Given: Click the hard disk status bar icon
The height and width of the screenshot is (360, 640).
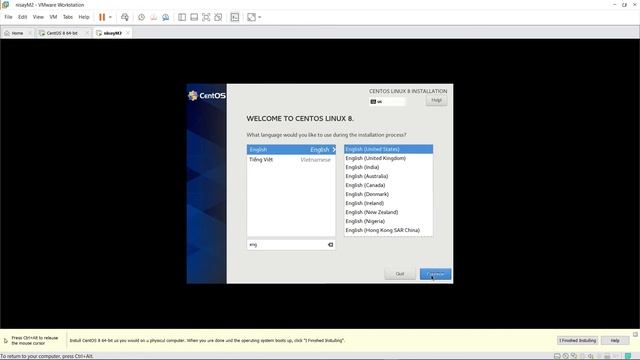Looking at the screenshot, I should [x=557, y=356].
